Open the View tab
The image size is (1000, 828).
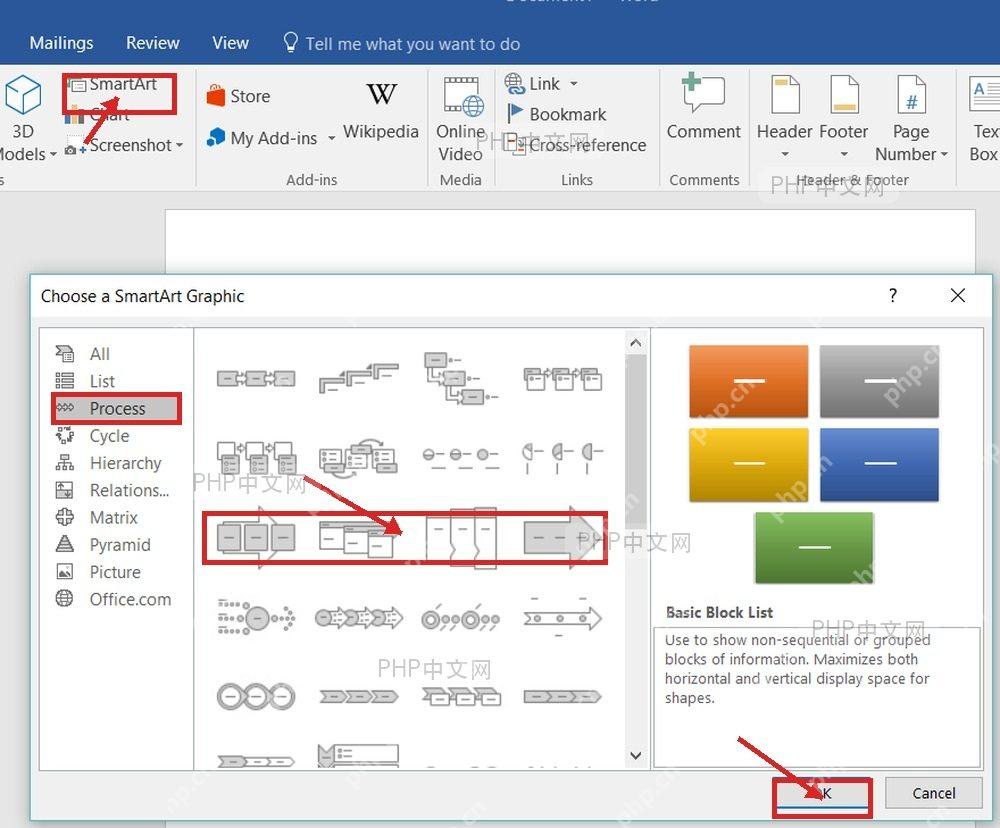point(230,43)
